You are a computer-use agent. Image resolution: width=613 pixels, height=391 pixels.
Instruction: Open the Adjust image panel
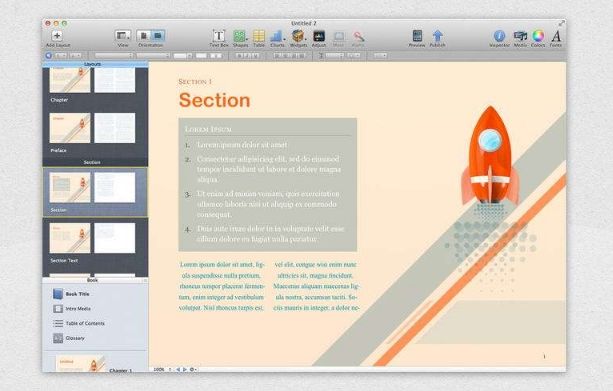coord(319,36)
